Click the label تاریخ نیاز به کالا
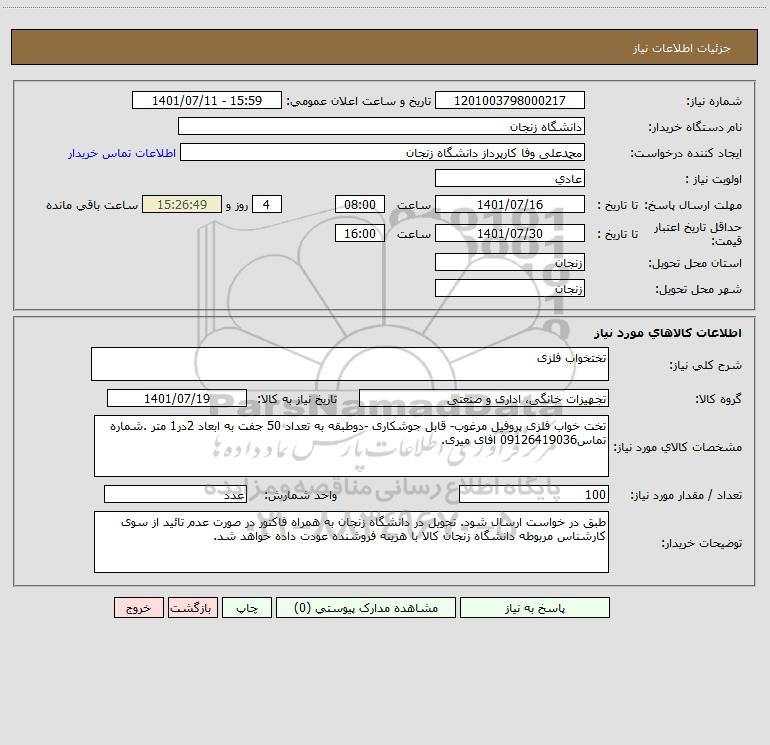 (297, 399)
